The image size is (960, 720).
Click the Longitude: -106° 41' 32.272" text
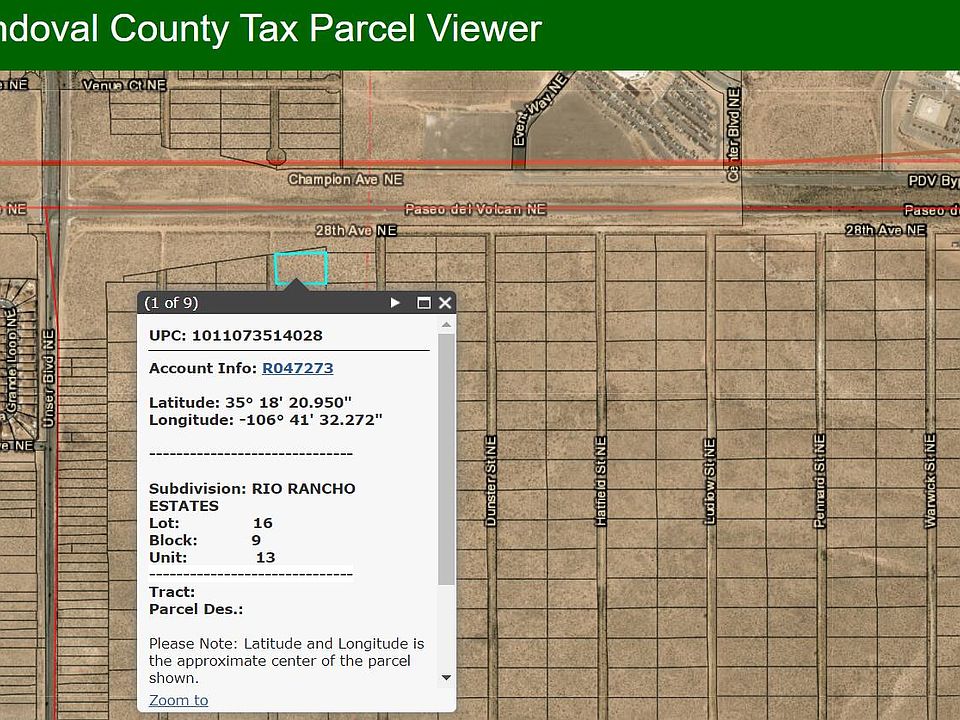click(x=266, y=419)
